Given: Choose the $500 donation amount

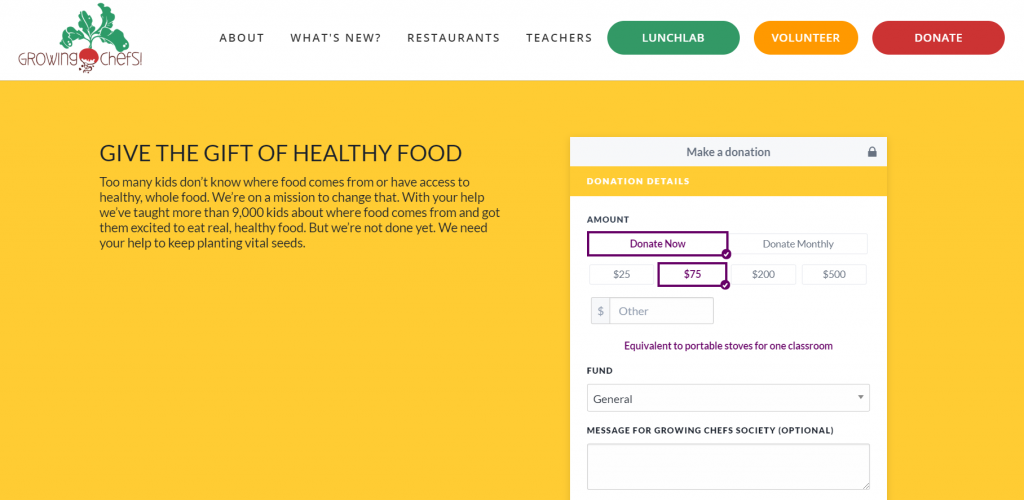Looking at the screenshot, I should [834, 274].
